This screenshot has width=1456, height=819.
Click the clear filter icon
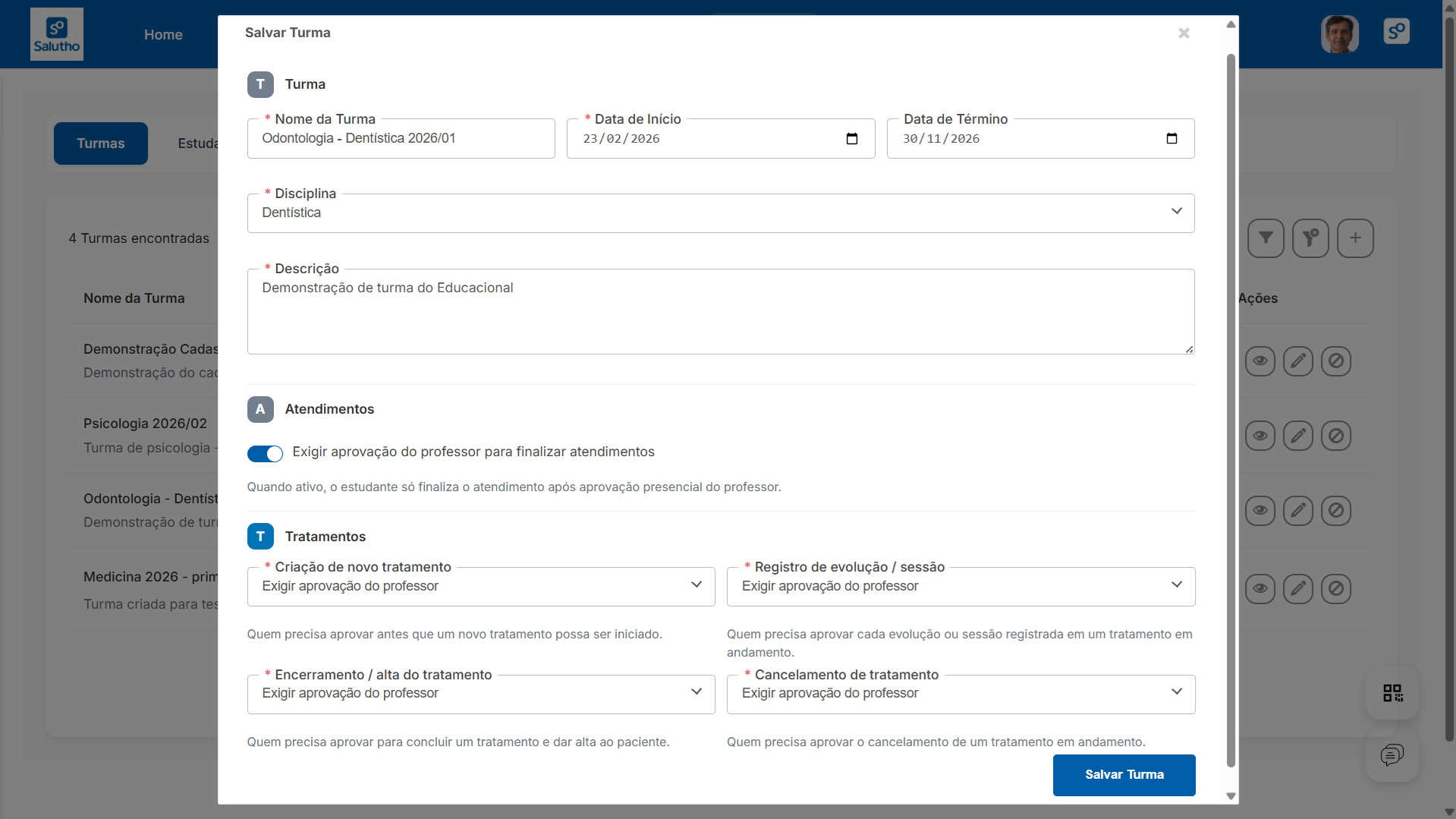1310,238
